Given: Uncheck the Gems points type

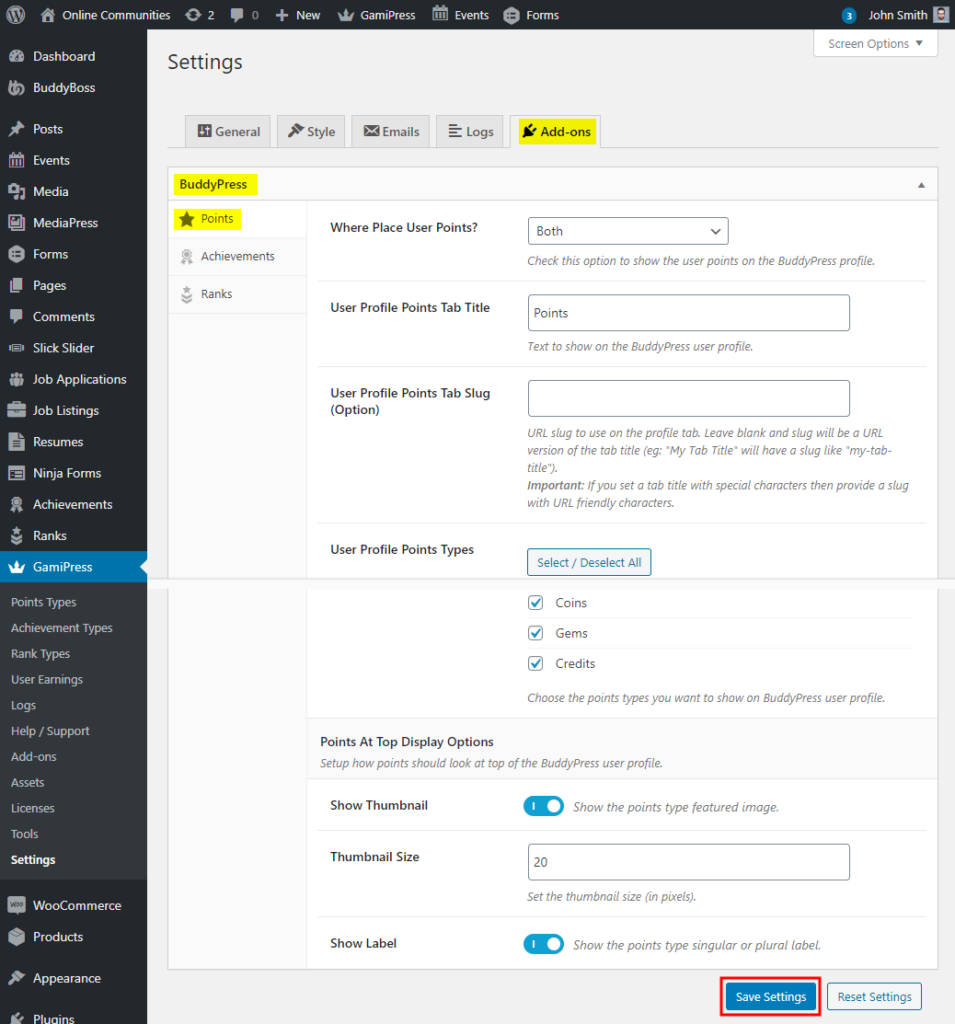Looking at the screenshot, I should coord(536,633).
